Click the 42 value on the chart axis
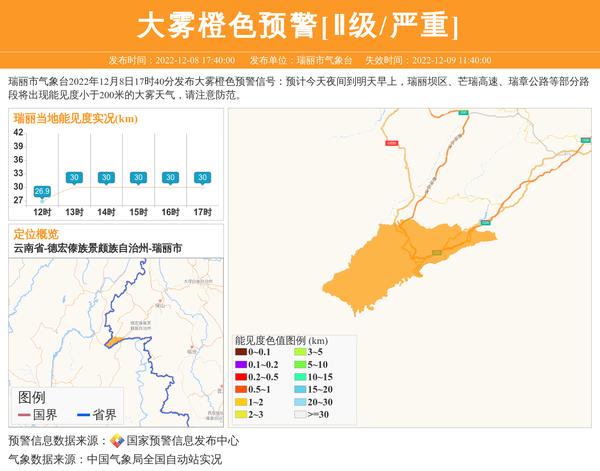The image size is (600, 471). pos(18,132)
